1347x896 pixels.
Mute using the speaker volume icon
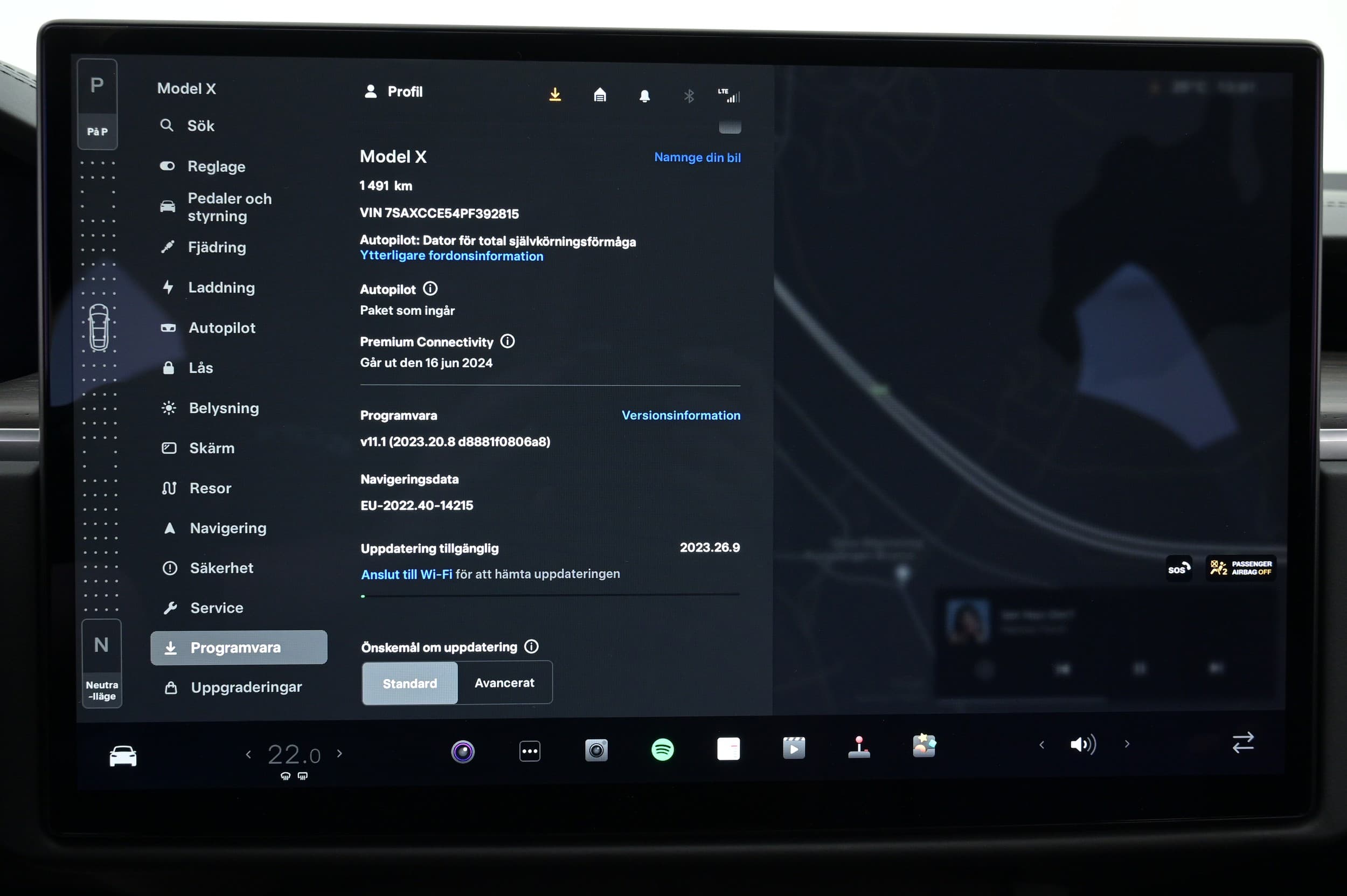point(1083,744)
